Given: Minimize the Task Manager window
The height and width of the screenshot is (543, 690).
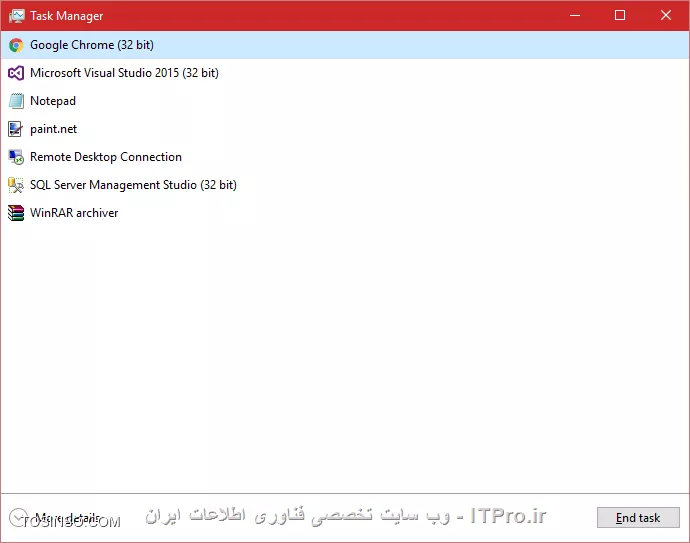Looking at the screenshot, I should pos(575,15).
